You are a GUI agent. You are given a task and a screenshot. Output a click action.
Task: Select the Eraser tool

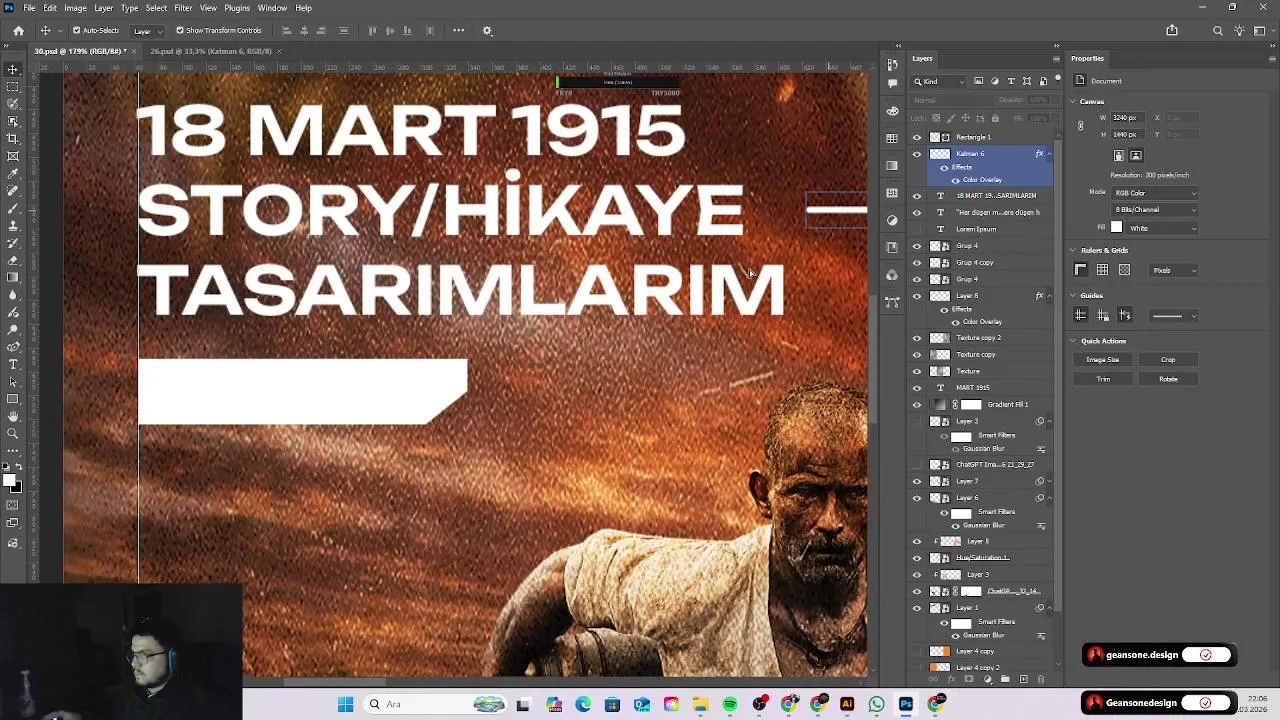[13, 260]
